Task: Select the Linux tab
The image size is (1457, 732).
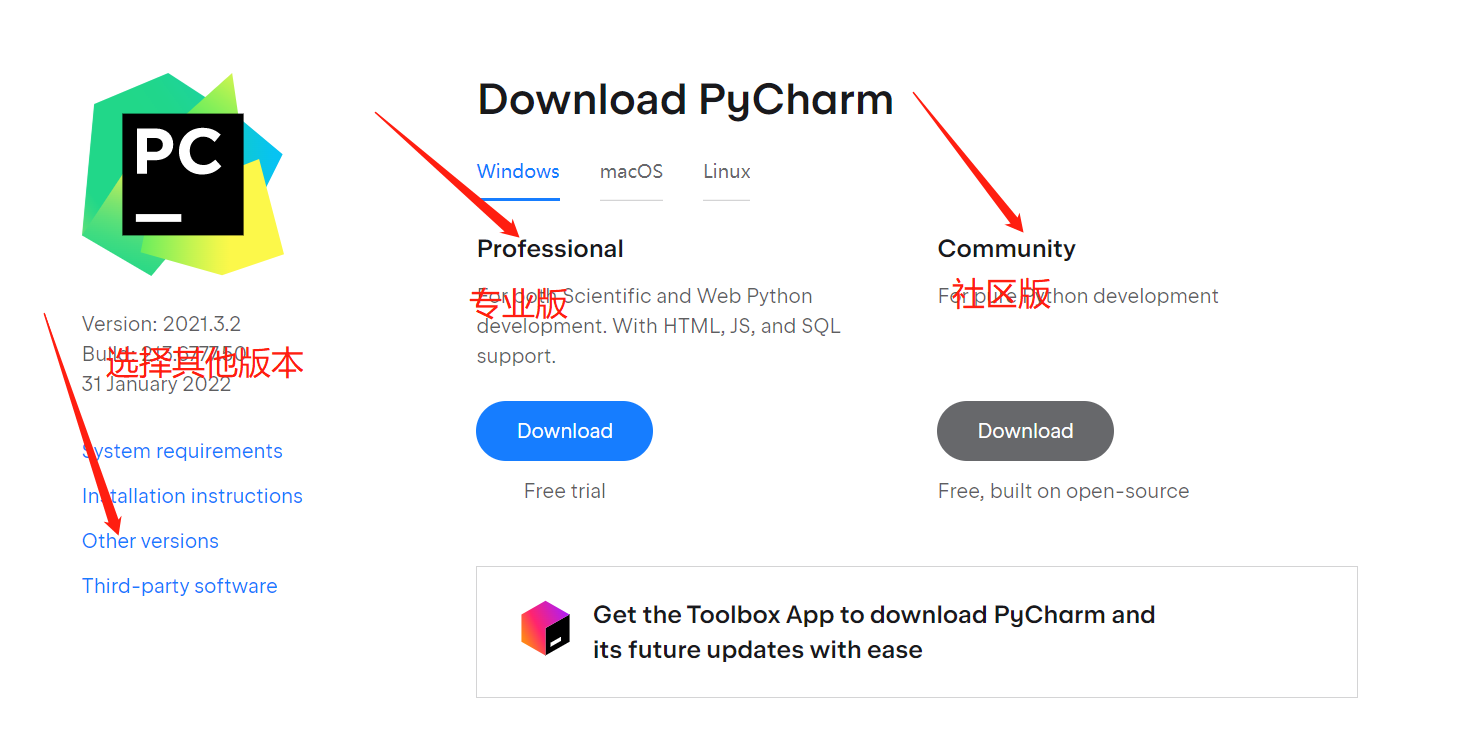Action: tap(727, 171)
